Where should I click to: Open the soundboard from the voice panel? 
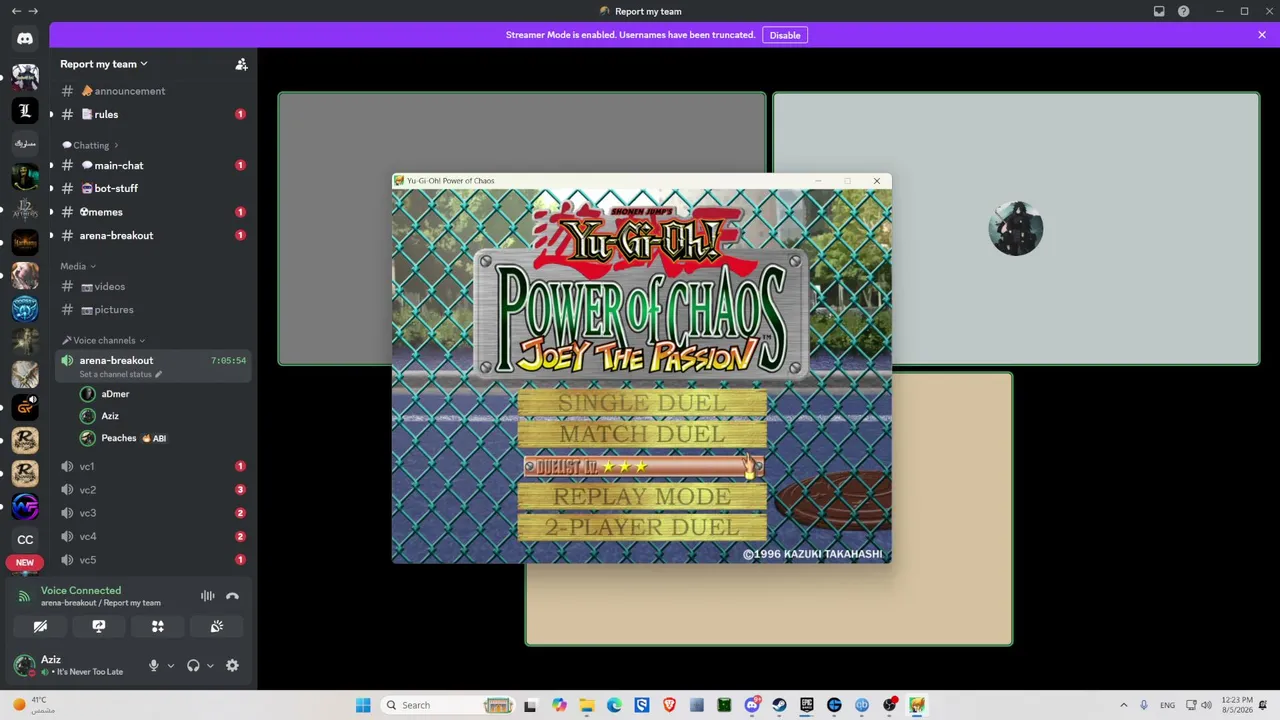[217, 626]
